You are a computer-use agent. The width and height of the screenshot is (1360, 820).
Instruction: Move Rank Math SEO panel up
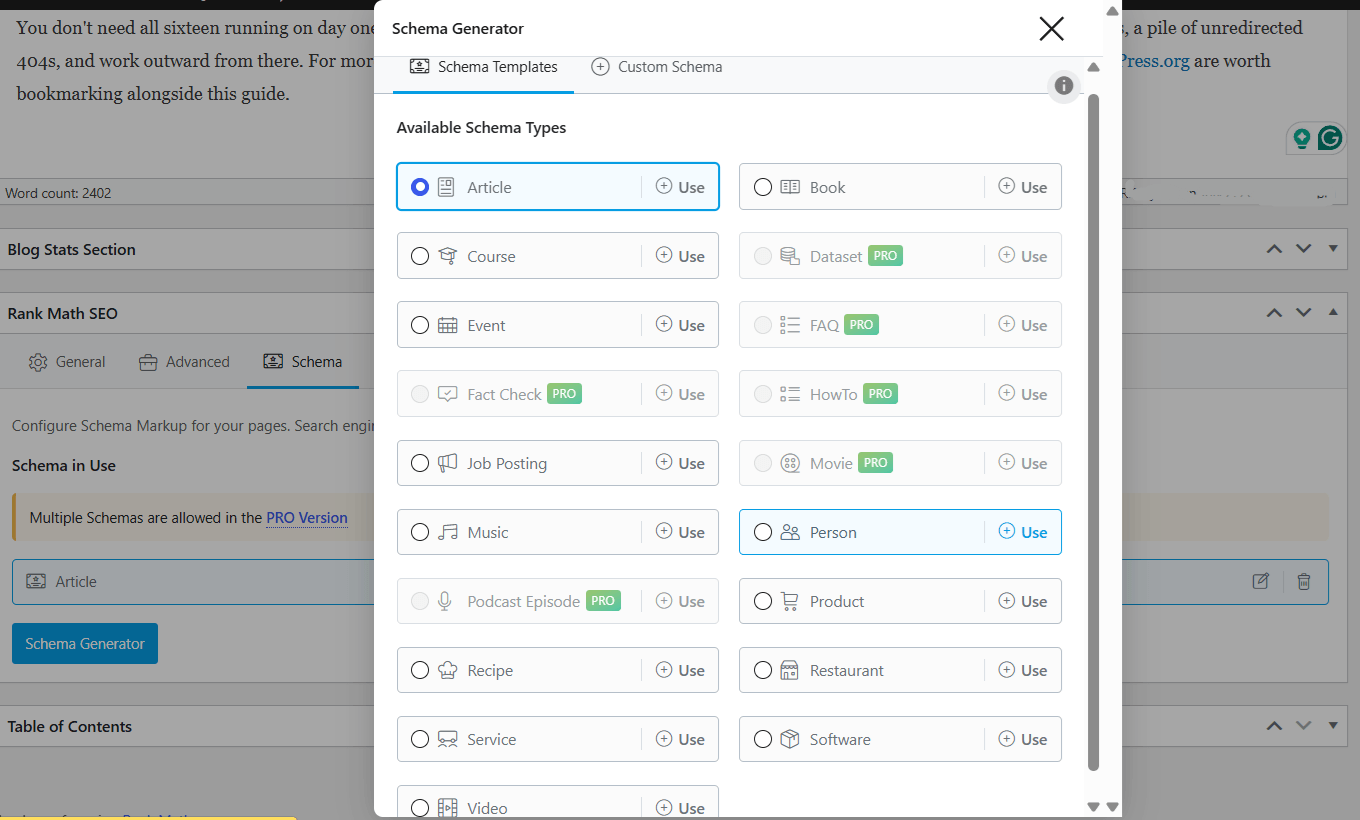click(x=1274, y=313)
